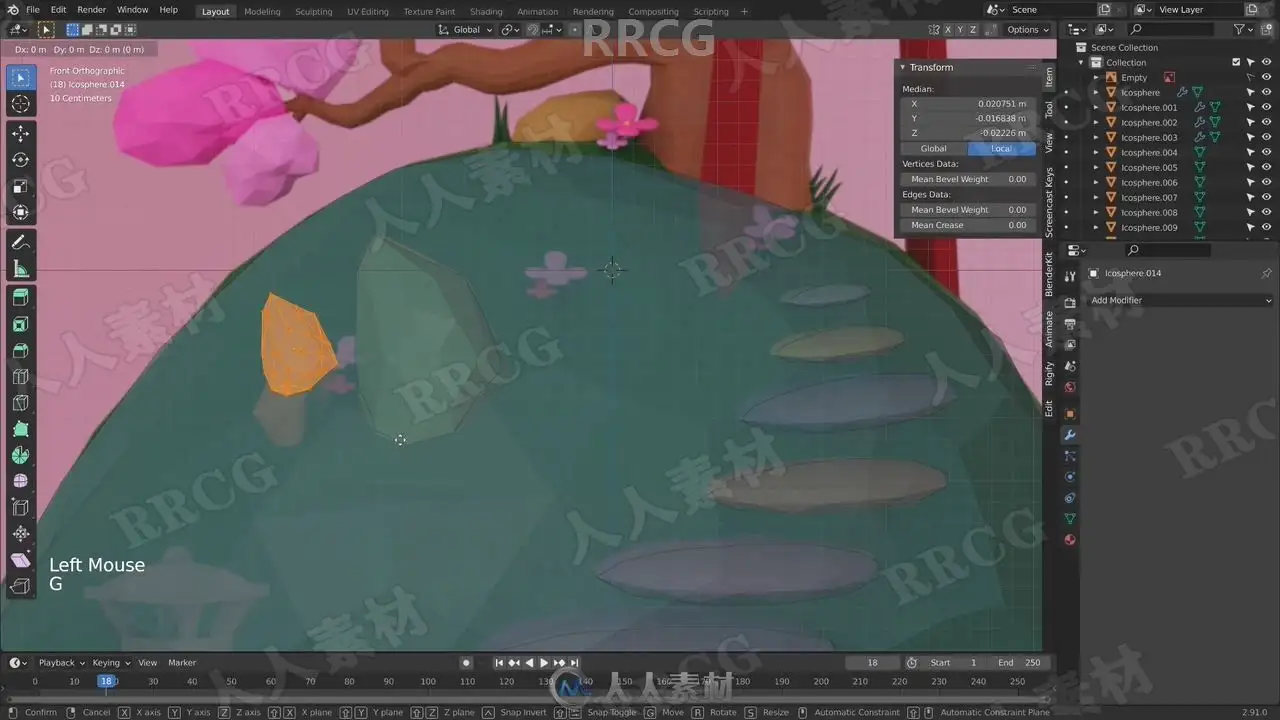Switch to the Sculpting workspace tab
Image resolution: width=1280 pixels, height=720 pixels.
click(x=313, y=12)
